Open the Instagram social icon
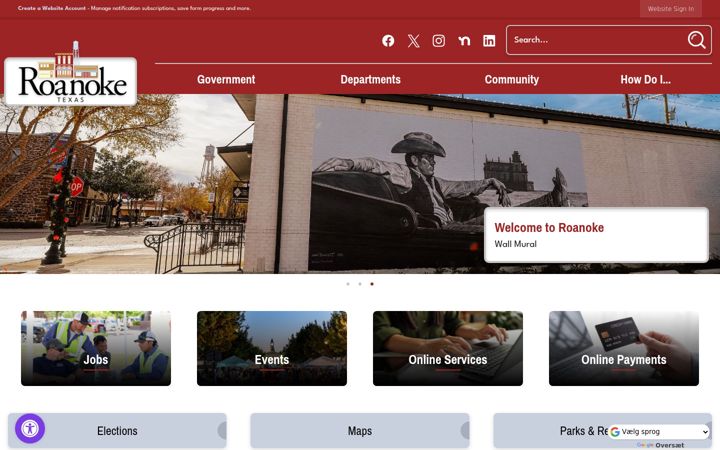The width and height of the screenshot is (720, 450). [439, 41]
